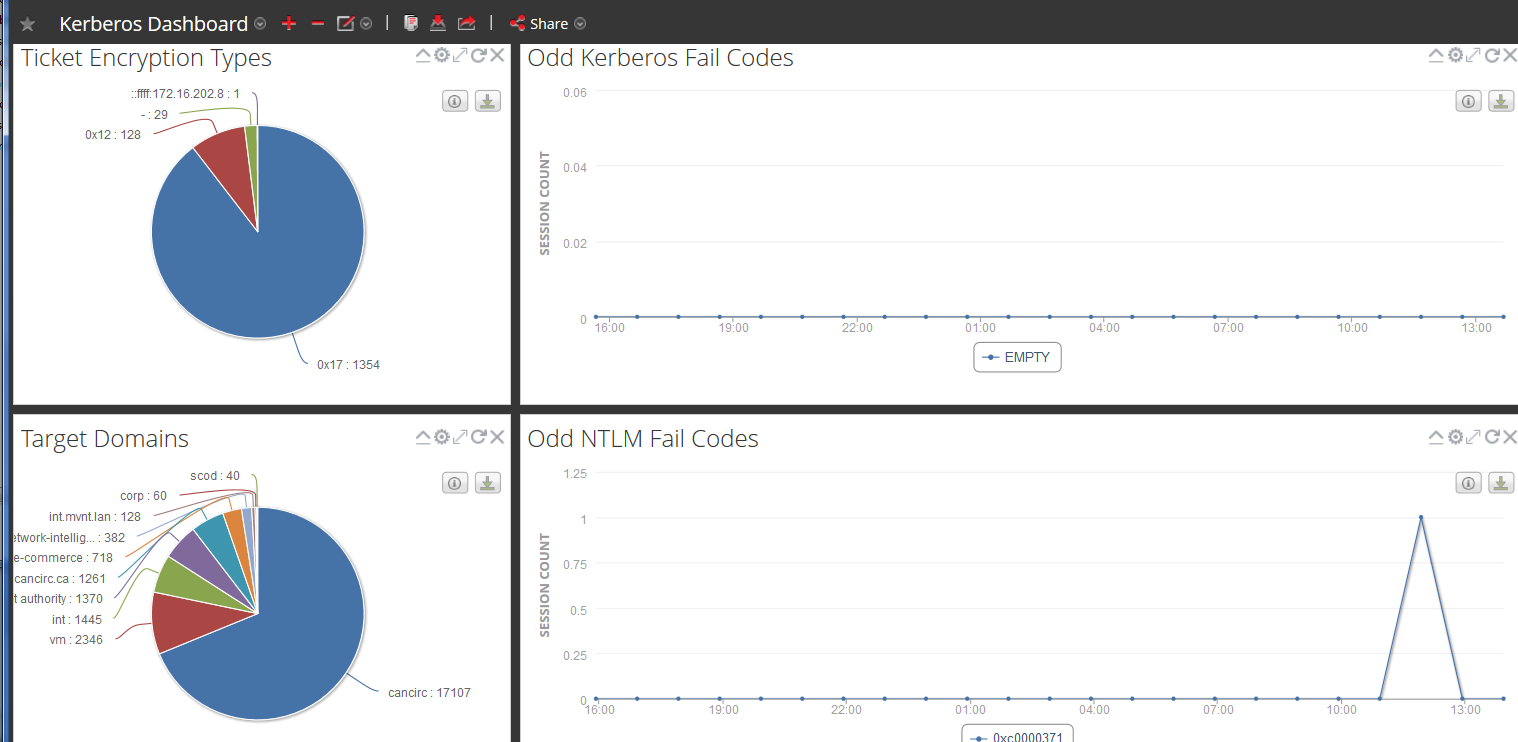Toggle the 0xc0000371 legend series
The width and height of the screenshot is (1518, 742).
(1017, 736)
